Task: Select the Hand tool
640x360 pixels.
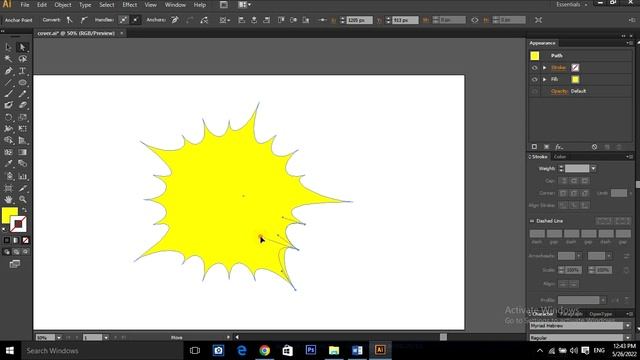Action: [x=8, y=200]
